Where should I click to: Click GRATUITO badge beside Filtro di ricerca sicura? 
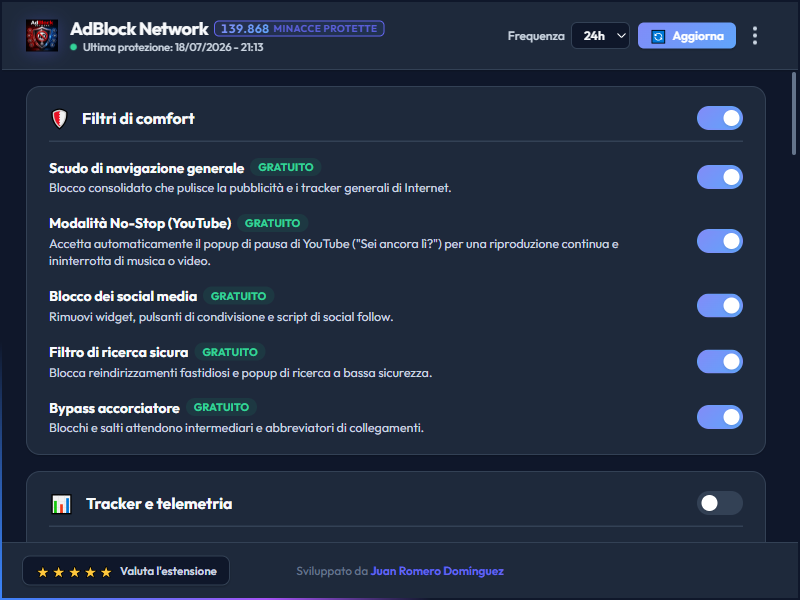[230, 352]
